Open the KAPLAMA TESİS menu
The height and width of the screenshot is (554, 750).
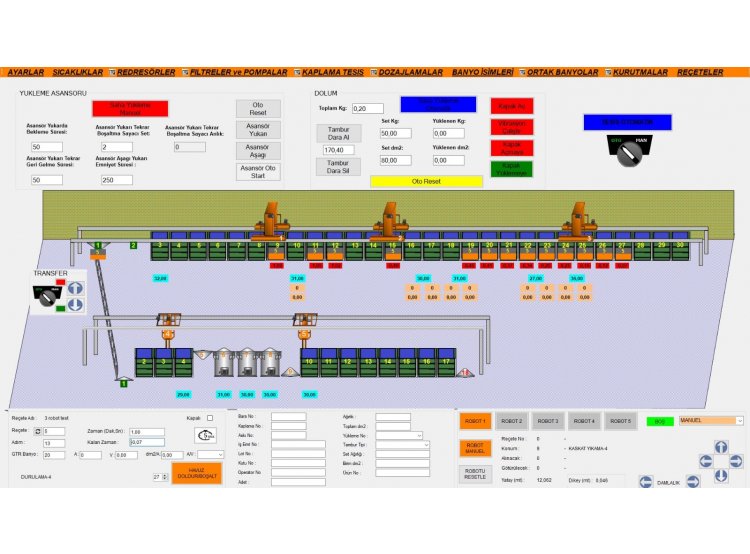coord(334,73)
